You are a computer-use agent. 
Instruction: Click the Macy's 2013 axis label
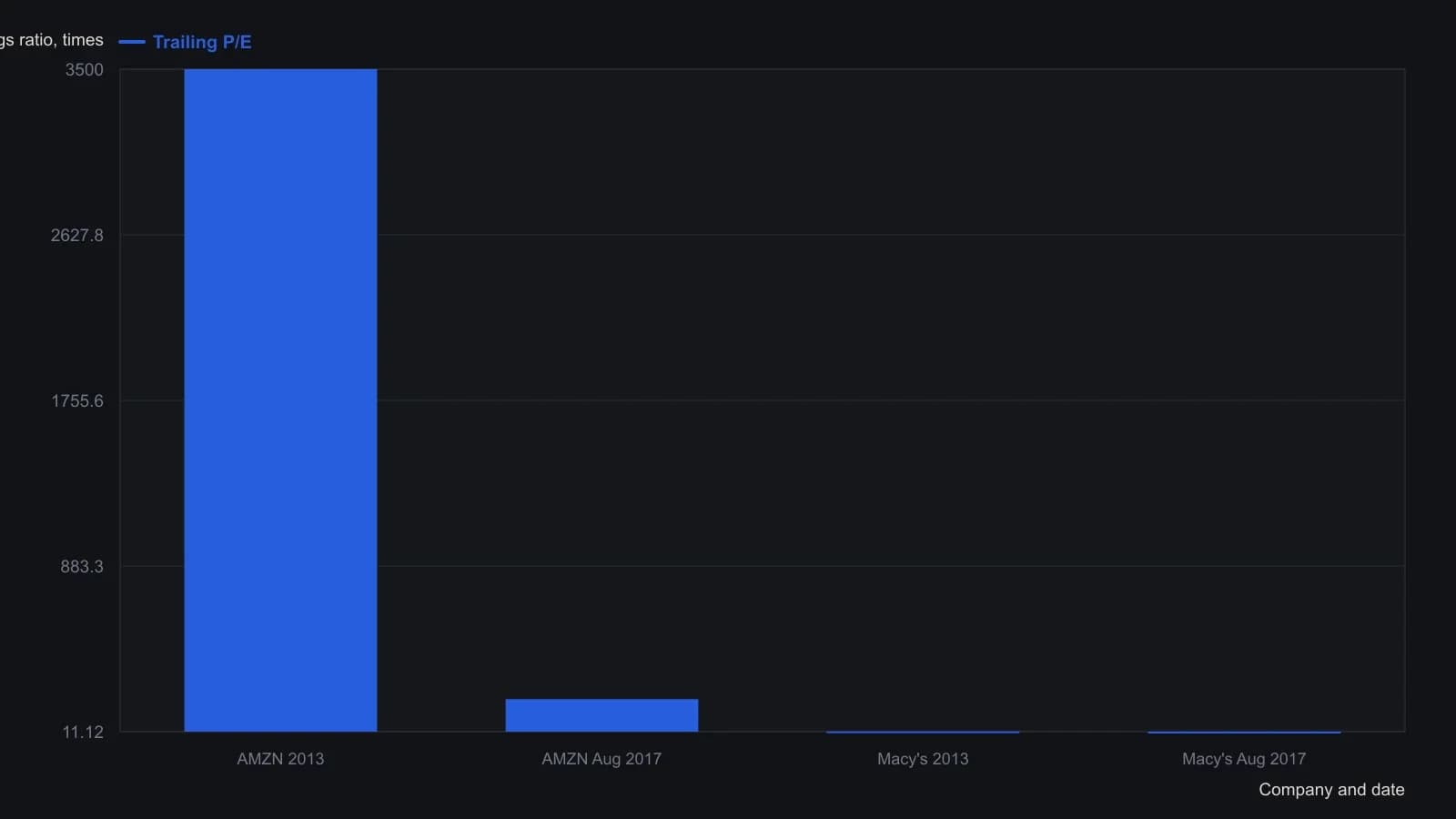point(923,759)
